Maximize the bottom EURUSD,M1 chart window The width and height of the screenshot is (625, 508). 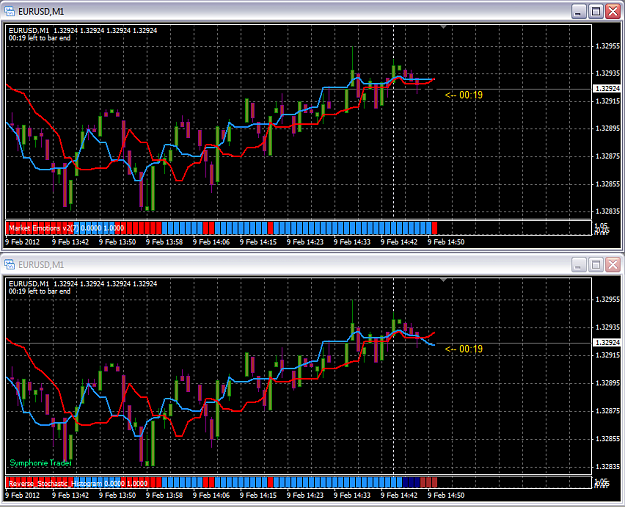tap(596, 264)
